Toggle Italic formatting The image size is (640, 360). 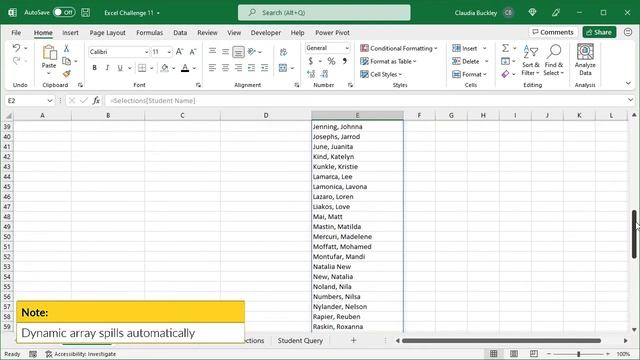(x=107, y=68)
